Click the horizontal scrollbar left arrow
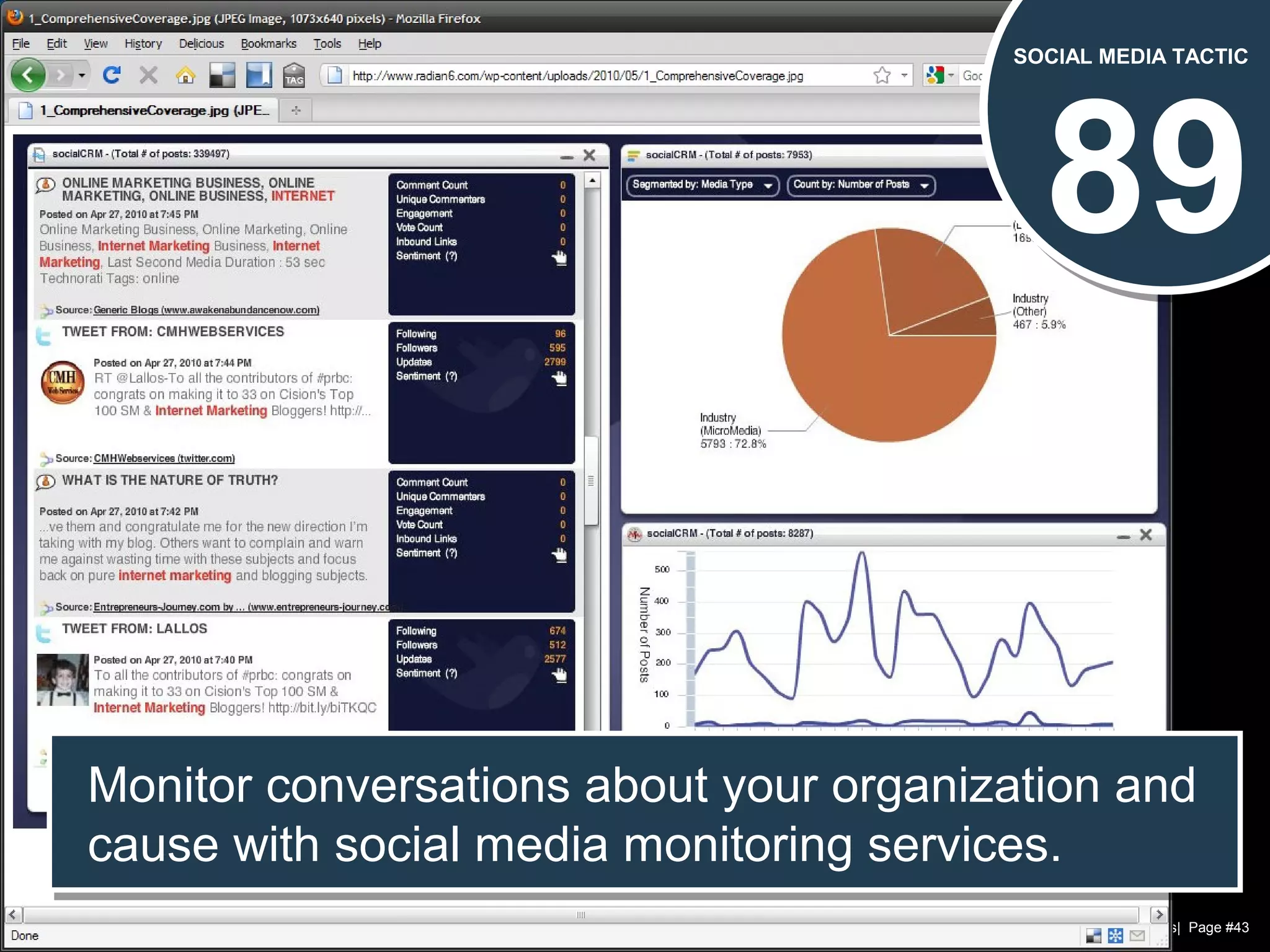The image size is (1270, 952). 13,915
